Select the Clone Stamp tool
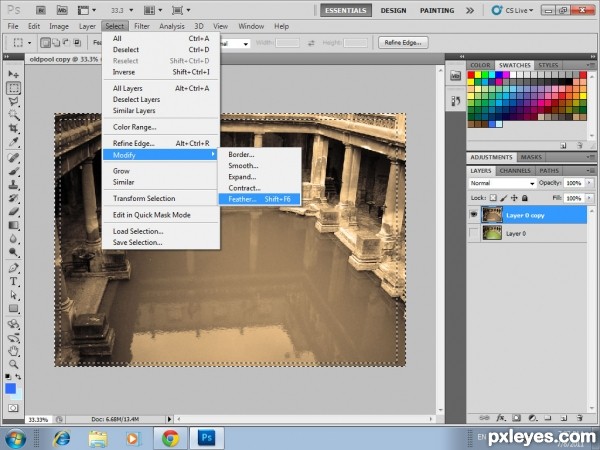This screenshot has height=450, width=600. click(14, 184)
